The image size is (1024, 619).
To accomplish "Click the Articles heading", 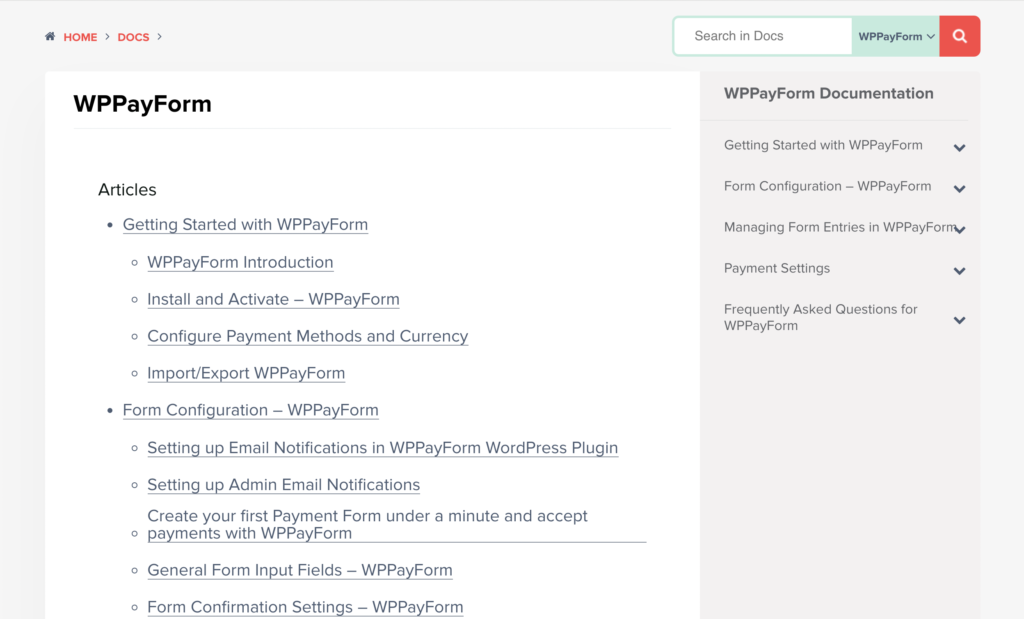I will coord(127,190).
